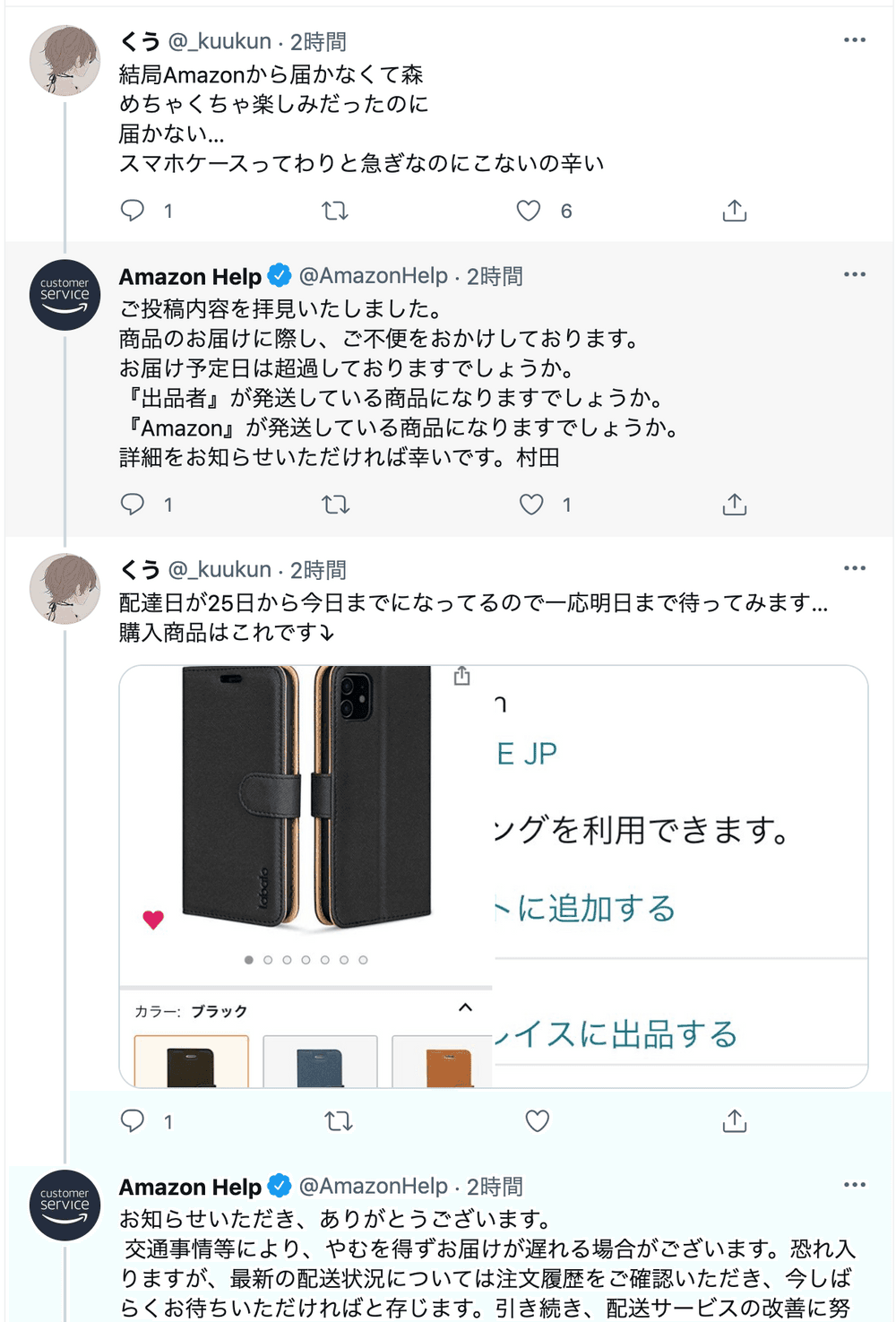Open @_kuukun profile from first tweet
The image size is (896, 1322).
(220, 41)
